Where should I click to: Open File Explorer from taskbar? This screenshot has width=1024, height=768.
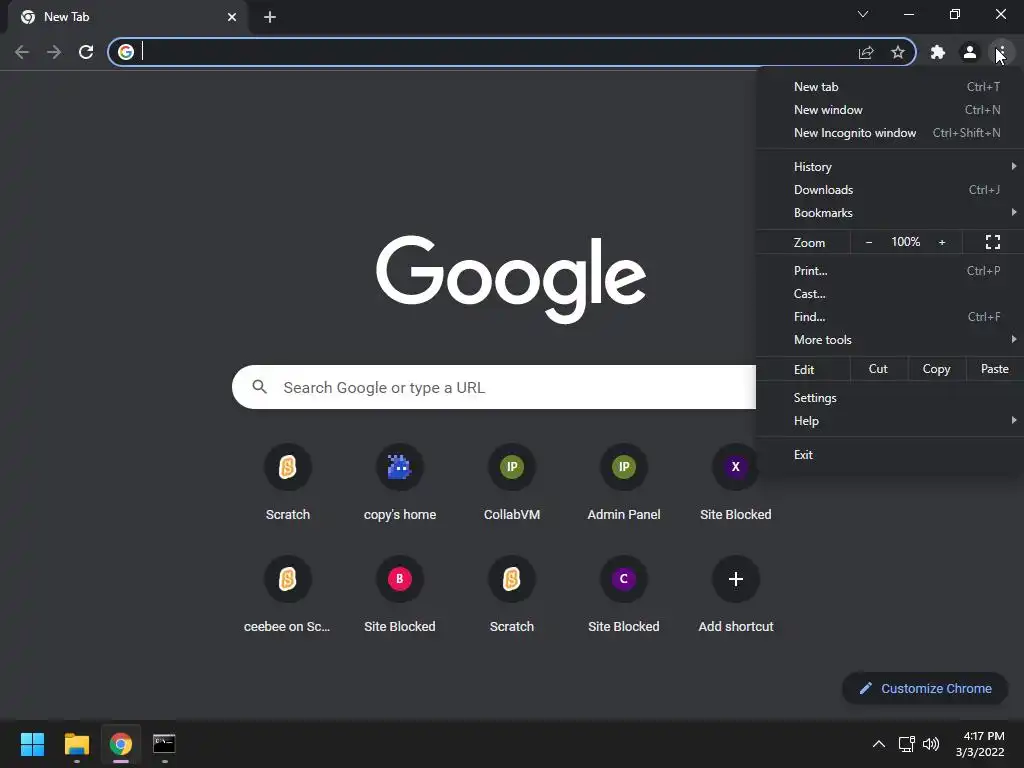tap(76, 744)
